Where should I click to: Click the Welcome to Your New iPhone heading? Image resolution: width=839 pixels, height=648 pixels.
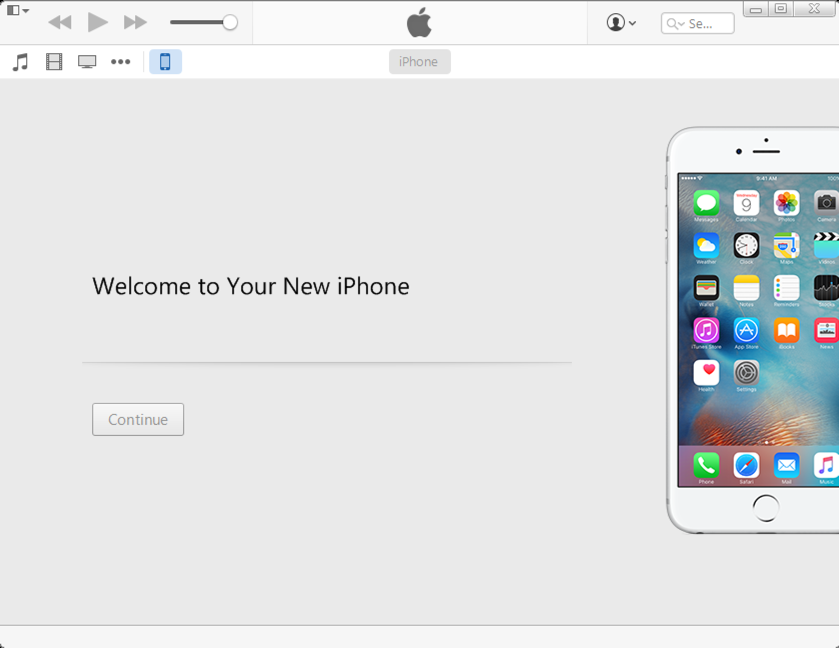click(x=251, y=286)
